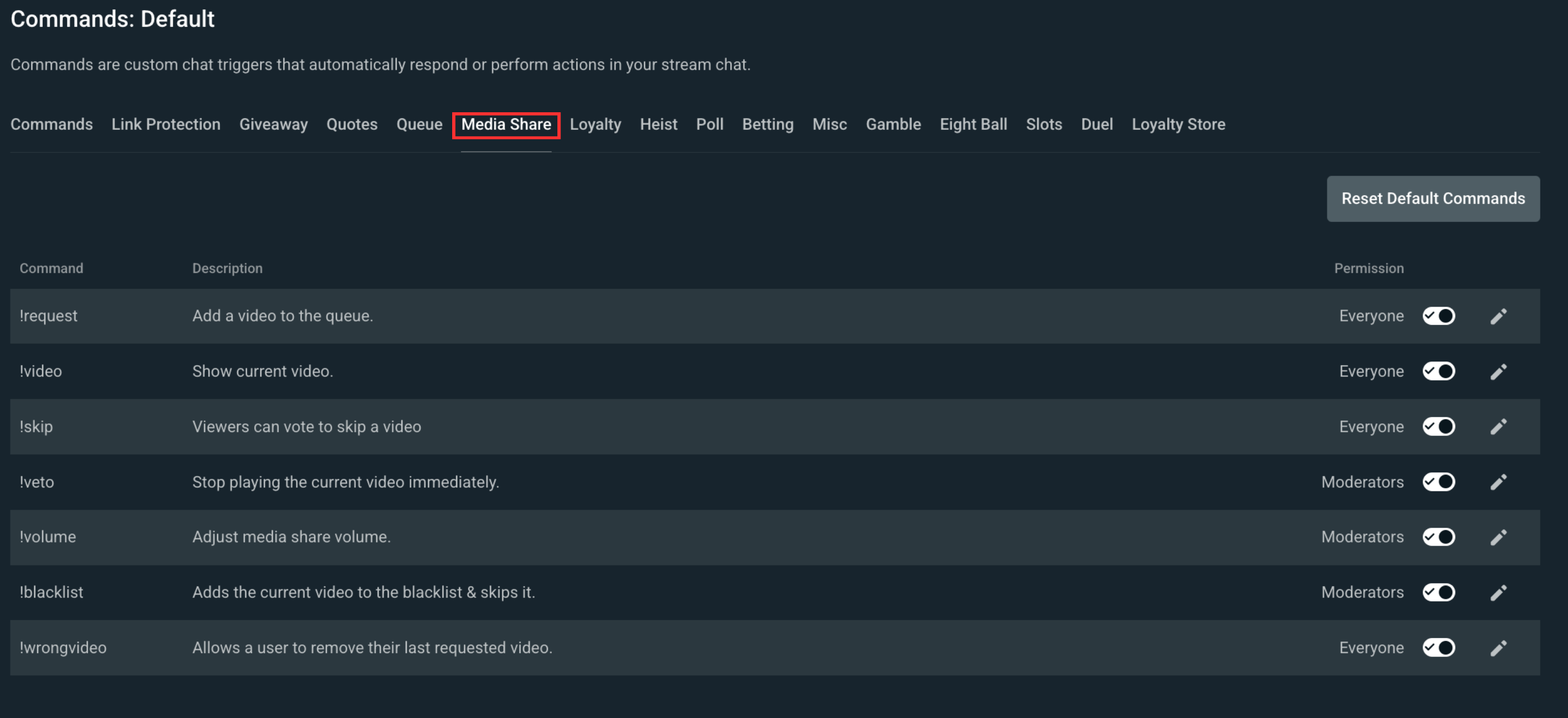
Task: Select the !request command name
Action: point(48,316)
